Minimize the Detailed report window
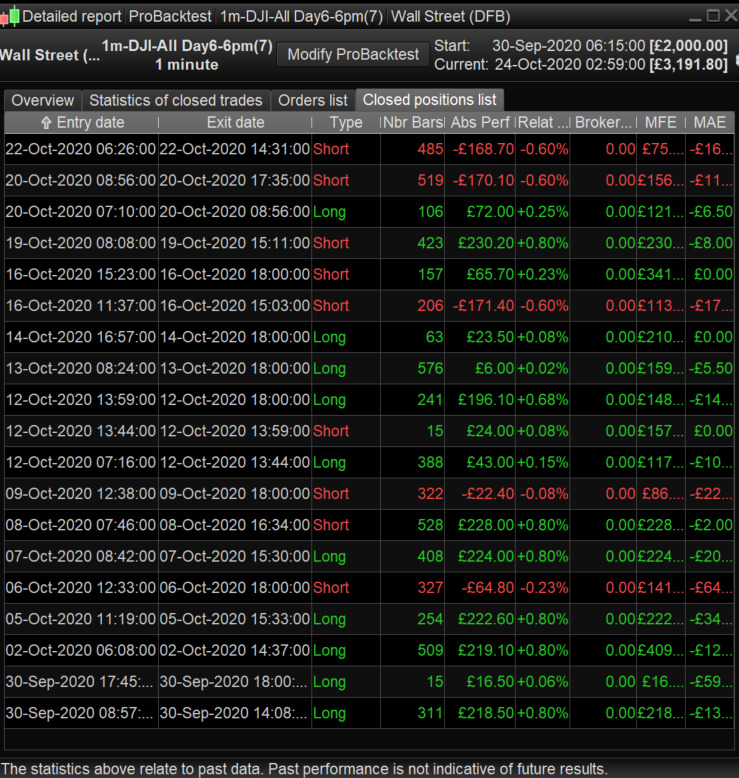The width and height of the screenshot is (739, 778). coord(695,19)
